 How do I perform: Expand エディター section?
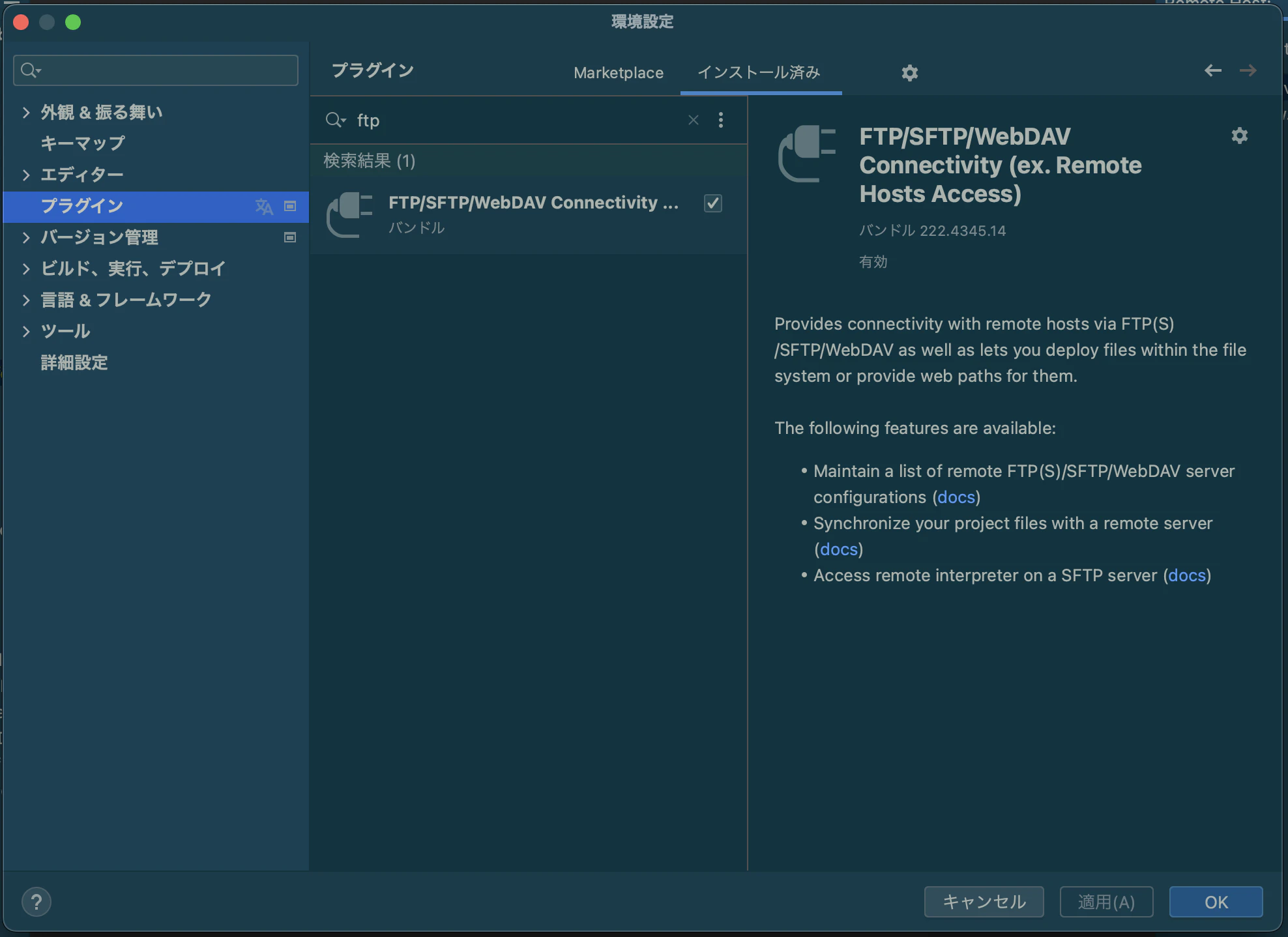[26, 175]
